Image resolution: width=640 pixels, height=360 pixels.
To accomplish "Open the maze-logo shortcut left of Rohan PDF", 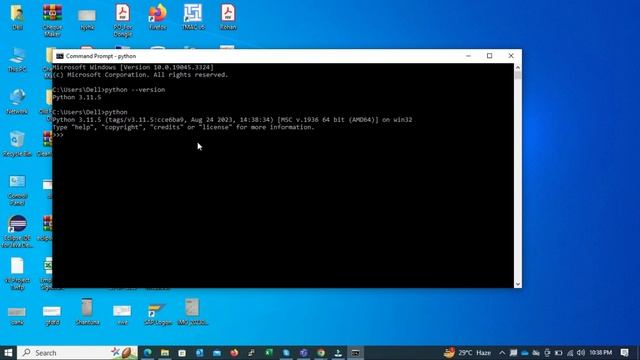I will (x=193, y=17).
